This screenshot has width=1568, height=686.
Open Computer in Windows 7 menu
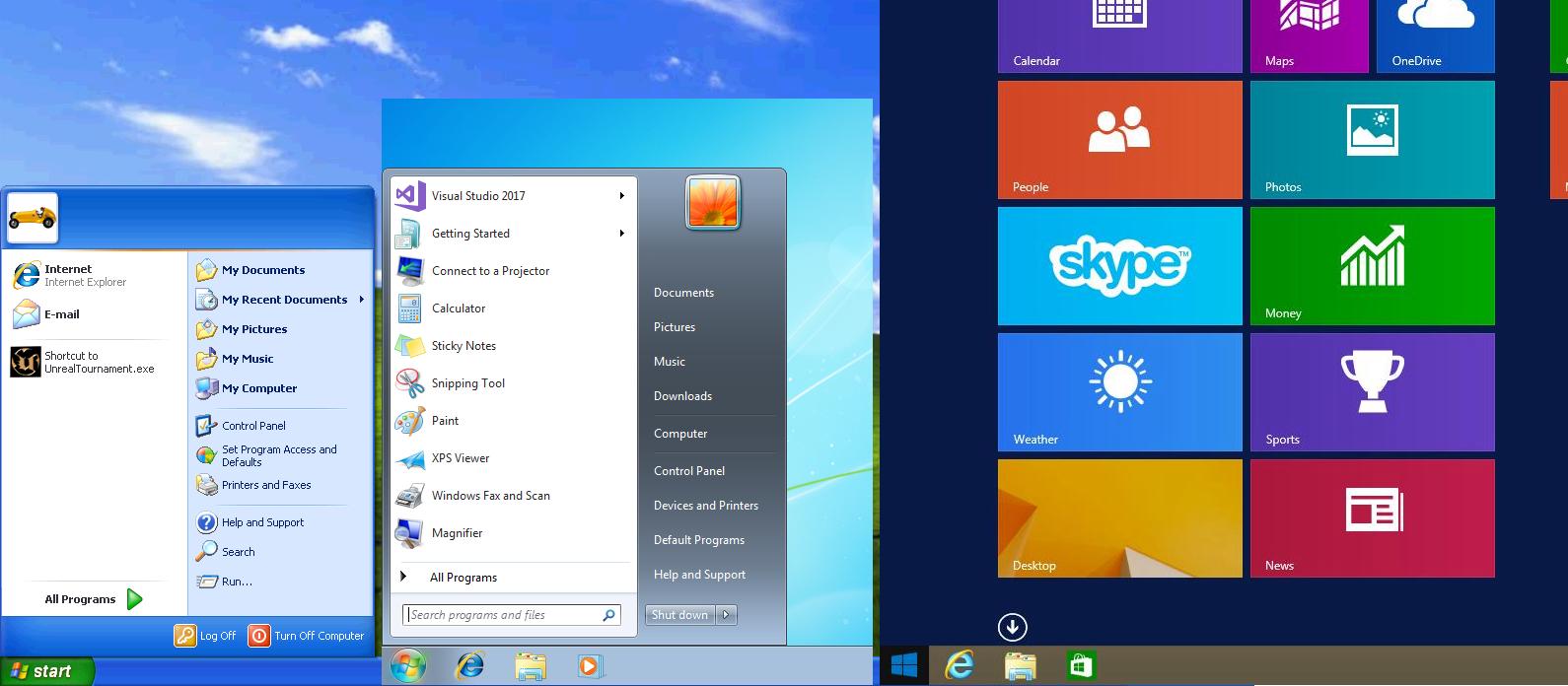pos(680,434)
